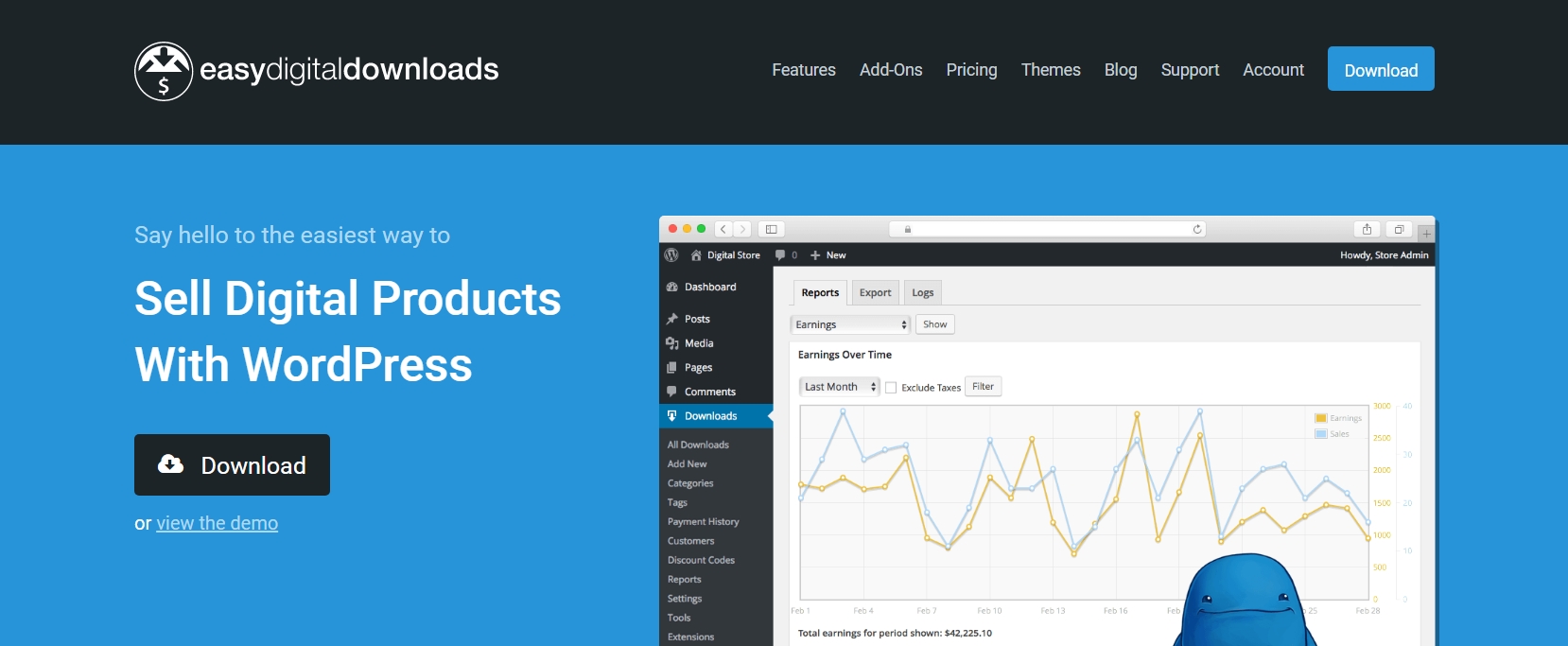The image size is (1568, 646).
Task: Open the Blog link in navigation
Action: [1121, 70]
